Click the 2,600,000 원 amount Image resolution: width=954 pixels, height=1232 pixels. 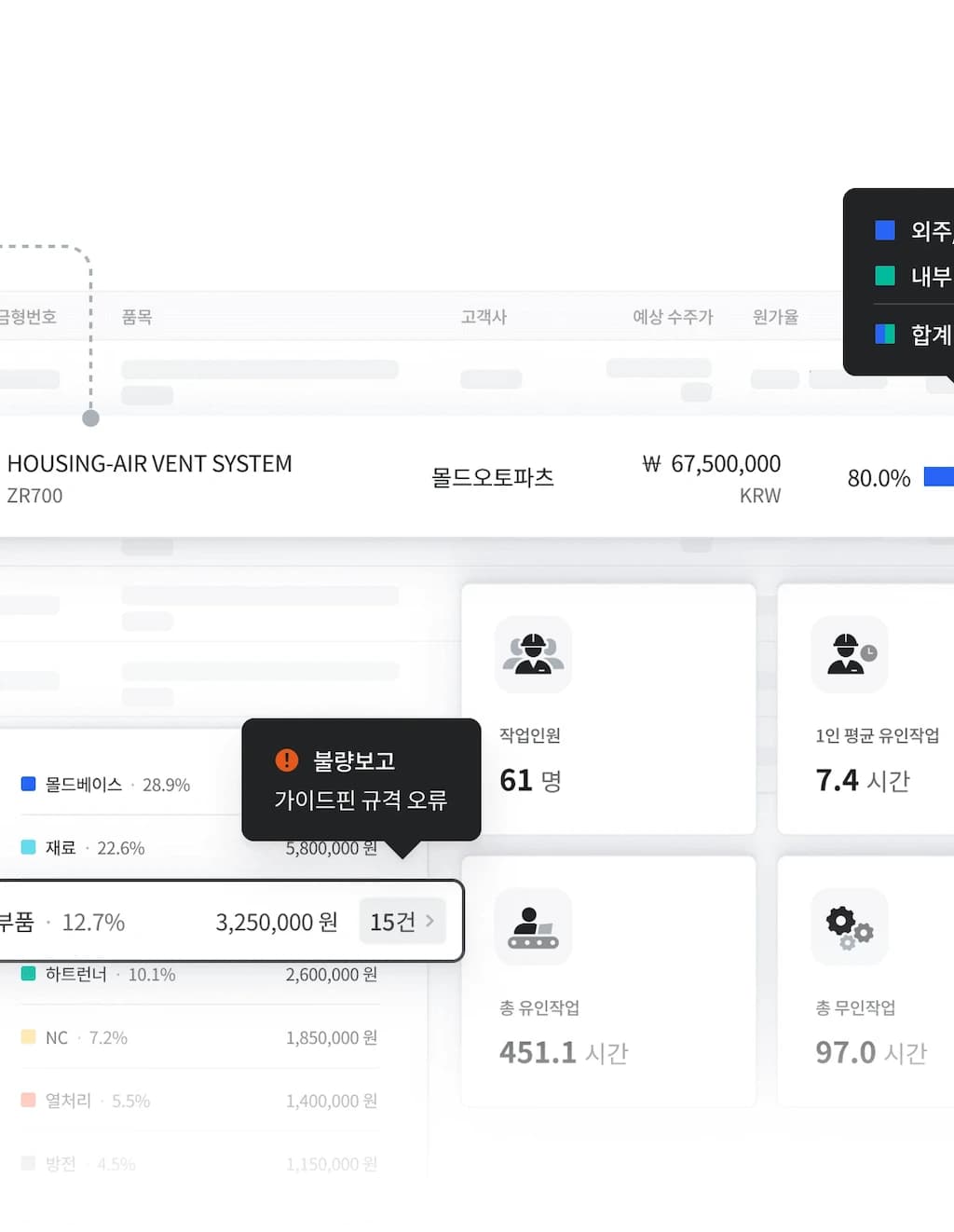coord(332,975)
